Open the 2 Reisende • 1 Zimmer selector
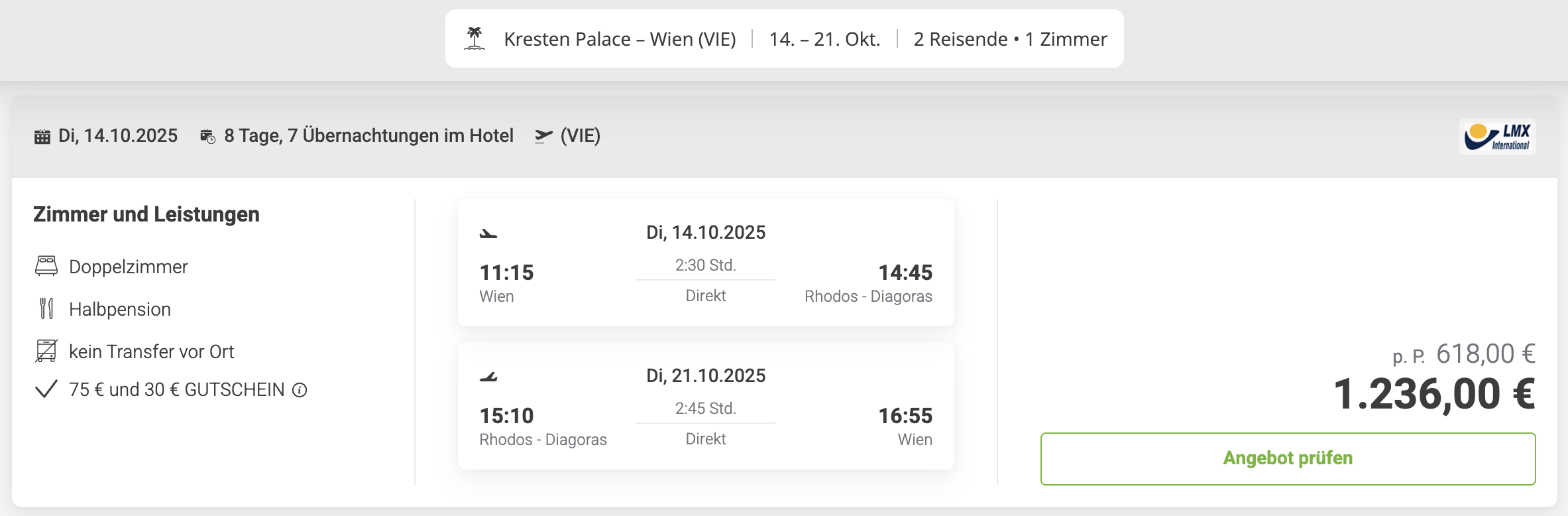This screenshot has height=516, width=1568. pyautogui.click(x=1010, y=39)
